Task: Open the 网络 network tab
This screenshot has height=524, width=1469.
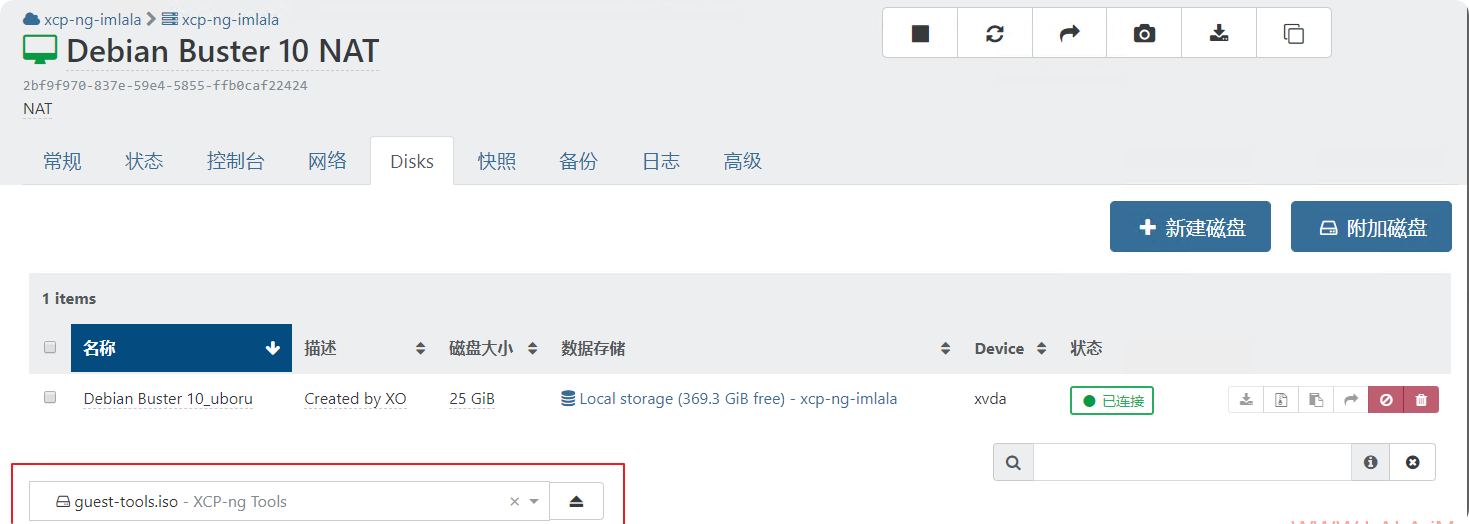Action: (x=328, y=161)
